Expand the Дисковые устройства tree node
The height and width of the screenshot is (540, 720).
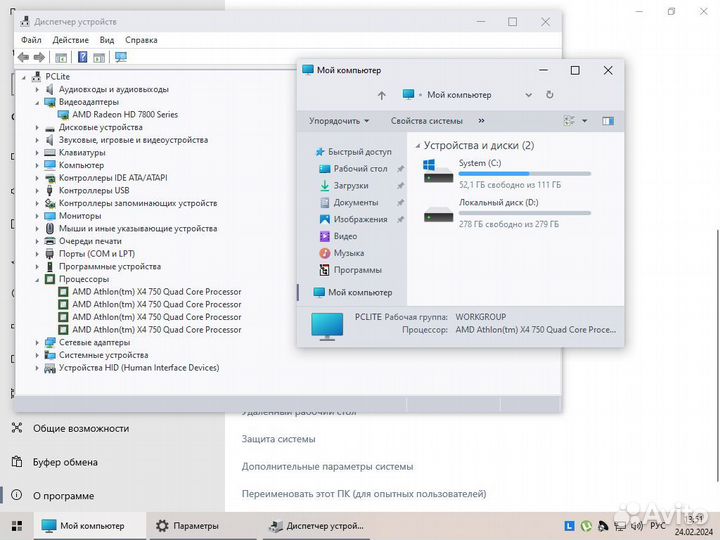38,127
